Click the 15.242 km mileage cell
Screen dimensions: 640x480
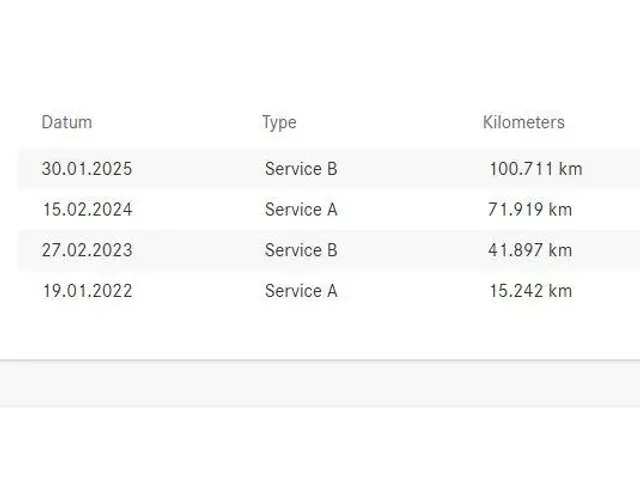(530, 291)
